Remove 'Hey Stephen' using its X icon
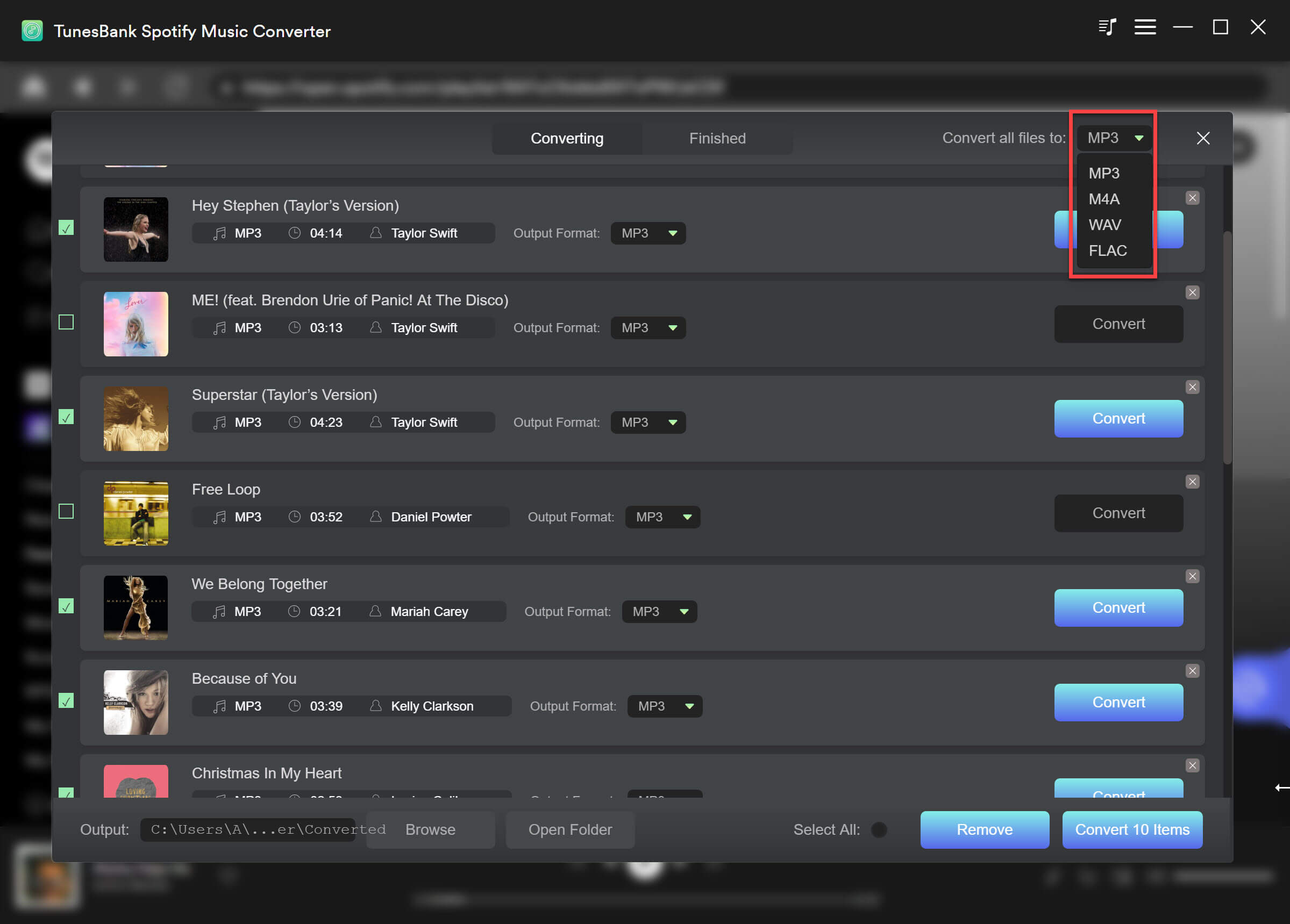1290x924 pixels. (x=1193, y=198)
